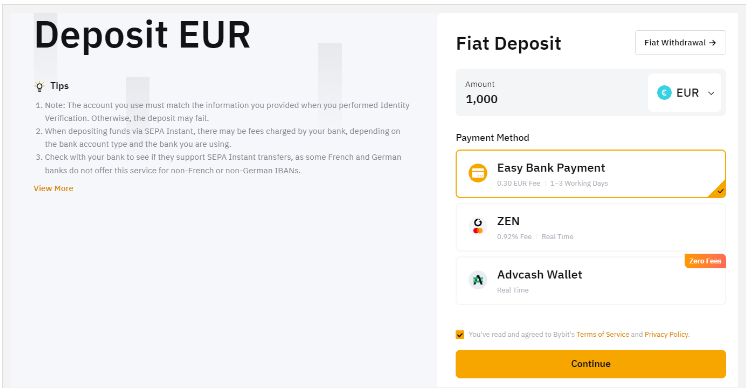This screenshot has height=388, width=746.
Task: Open the Terms of Service link
Action: [x=602, y=335]
